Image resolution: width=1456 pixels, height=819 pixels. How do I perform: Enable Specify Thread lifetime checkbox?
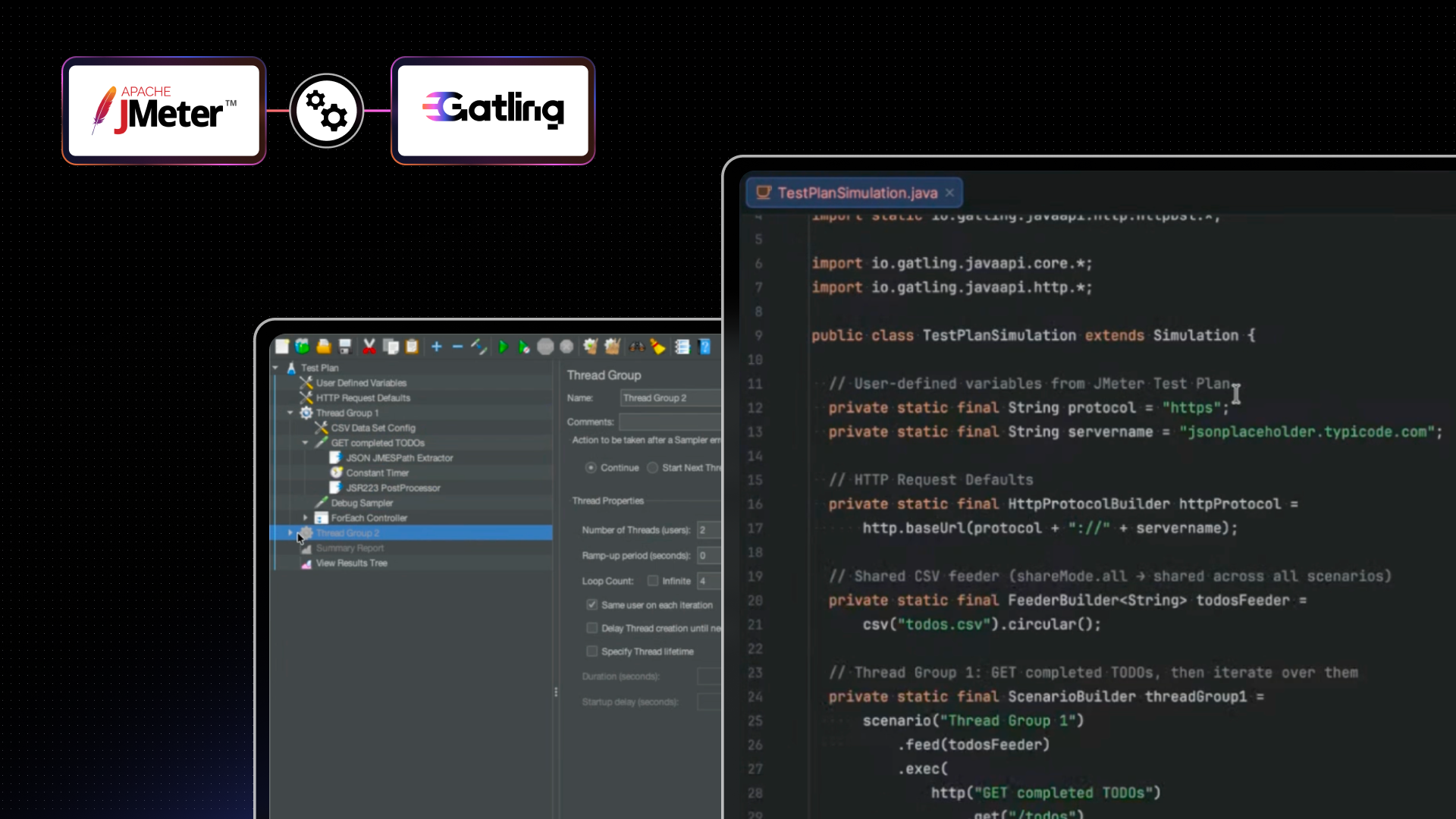point(591,651)
